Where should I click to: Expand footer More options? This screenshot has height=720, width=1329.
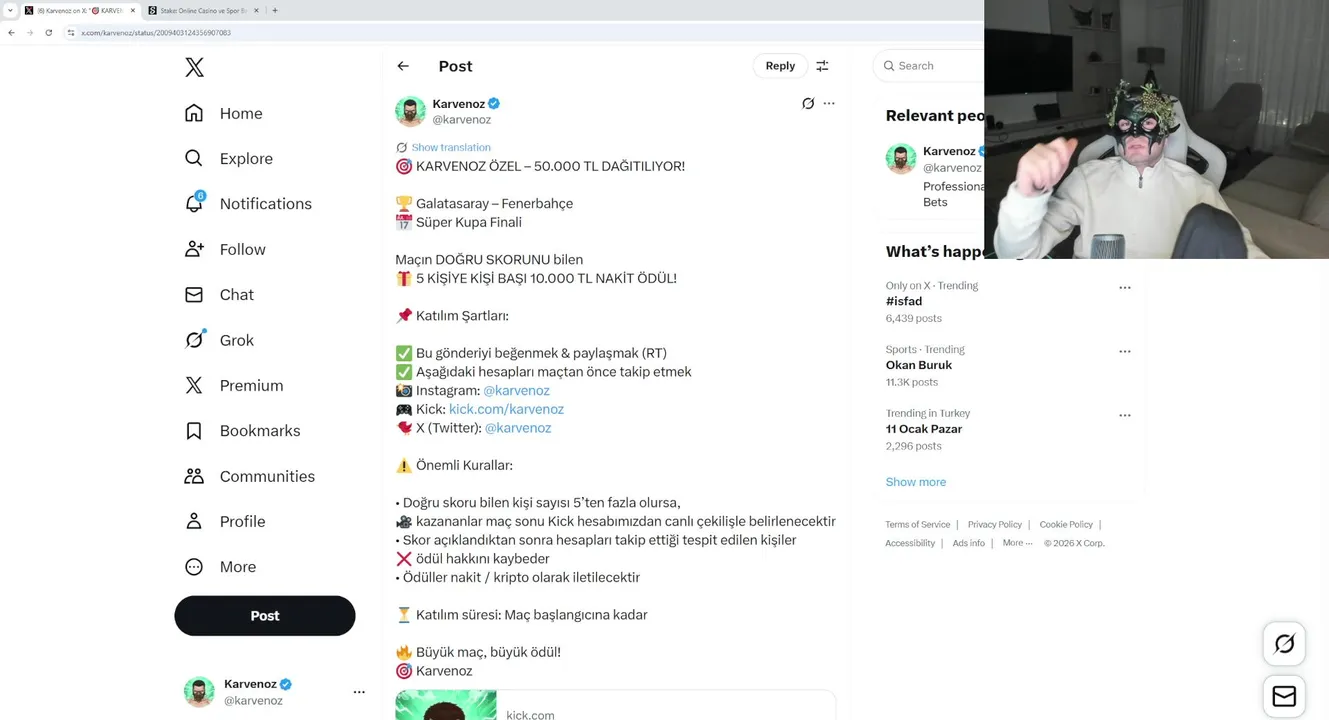(x=1017, y=543)
